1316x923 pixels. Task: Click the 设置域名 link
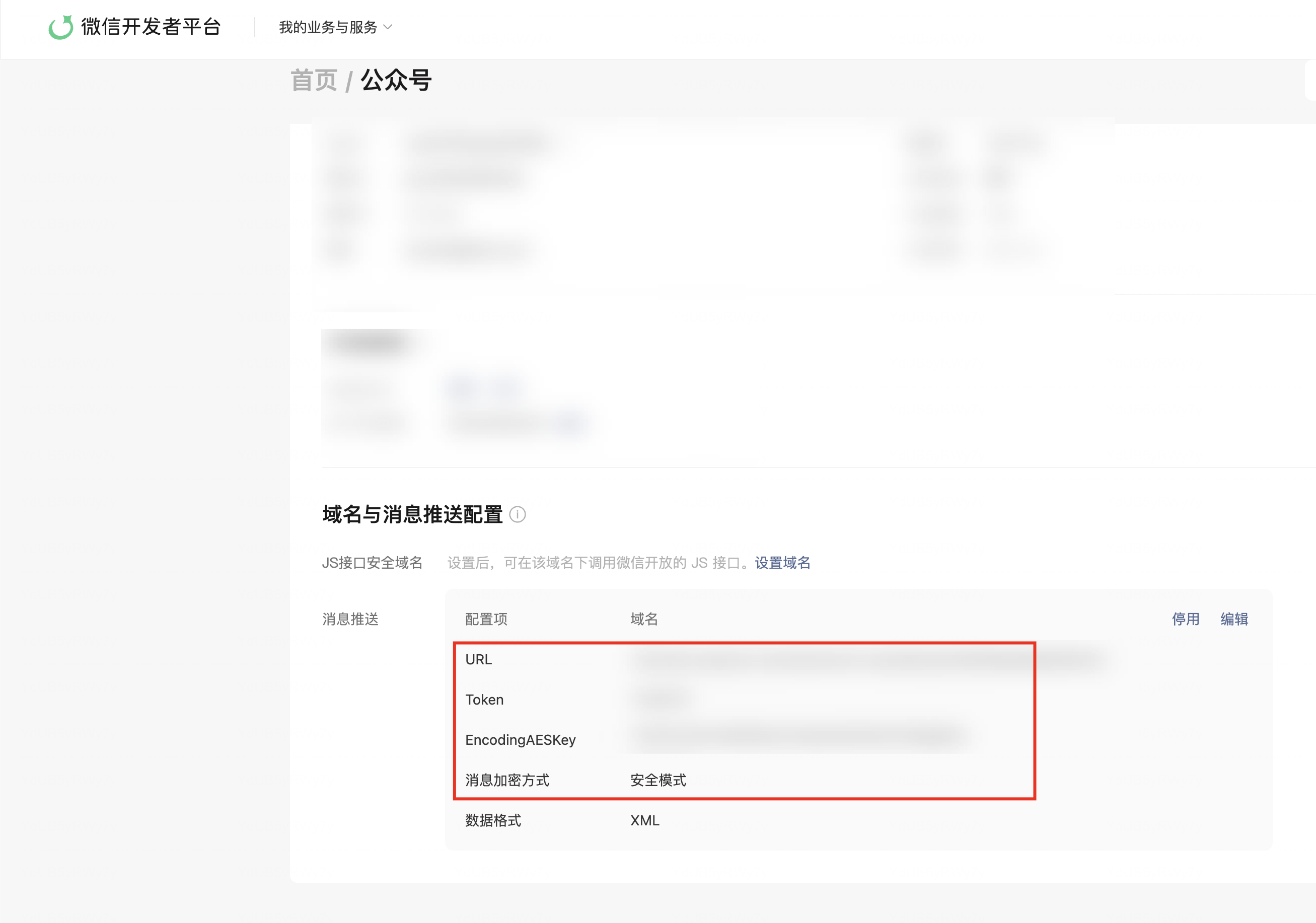(x=782, y=563)
